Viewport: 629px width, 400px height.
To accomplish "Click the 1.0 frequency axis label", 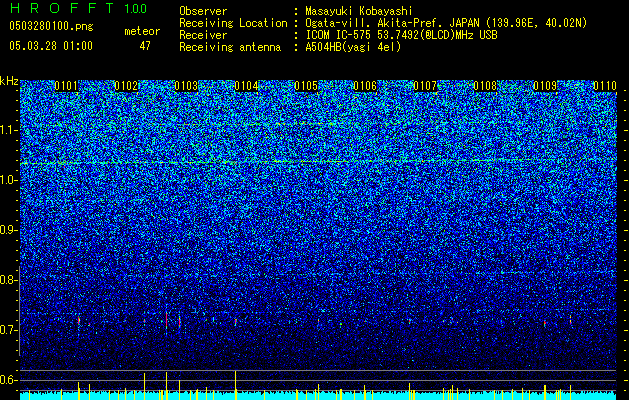I will [x=8, y=180].
